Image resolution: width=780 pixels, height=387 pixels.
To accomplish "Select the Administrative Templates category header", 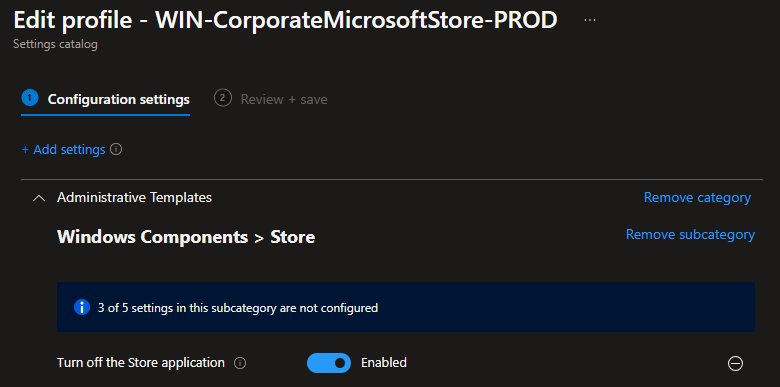I will pos(134,197).
